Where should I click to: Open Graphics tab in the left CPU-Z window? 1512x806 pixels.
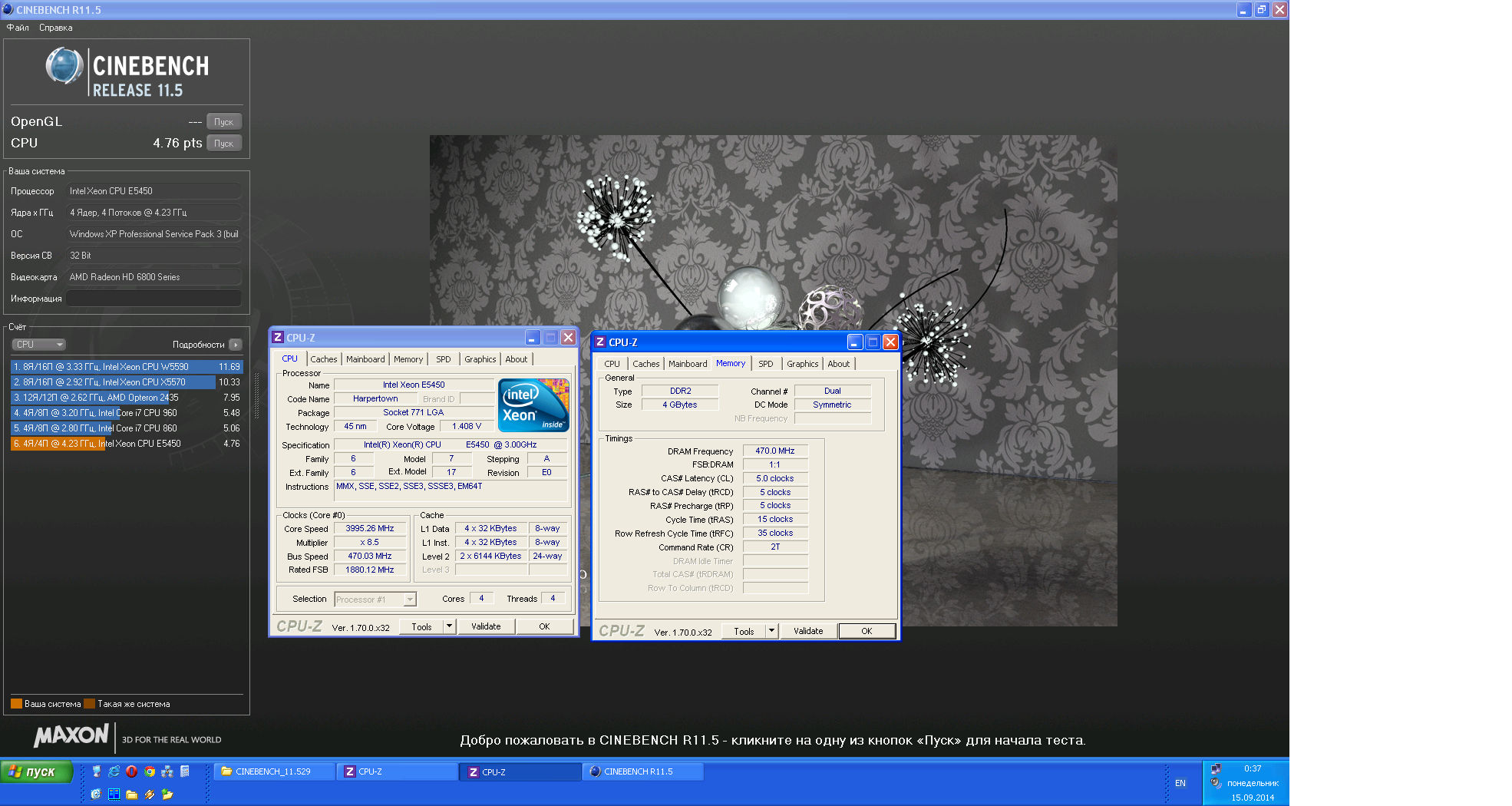tap(480, 359)
